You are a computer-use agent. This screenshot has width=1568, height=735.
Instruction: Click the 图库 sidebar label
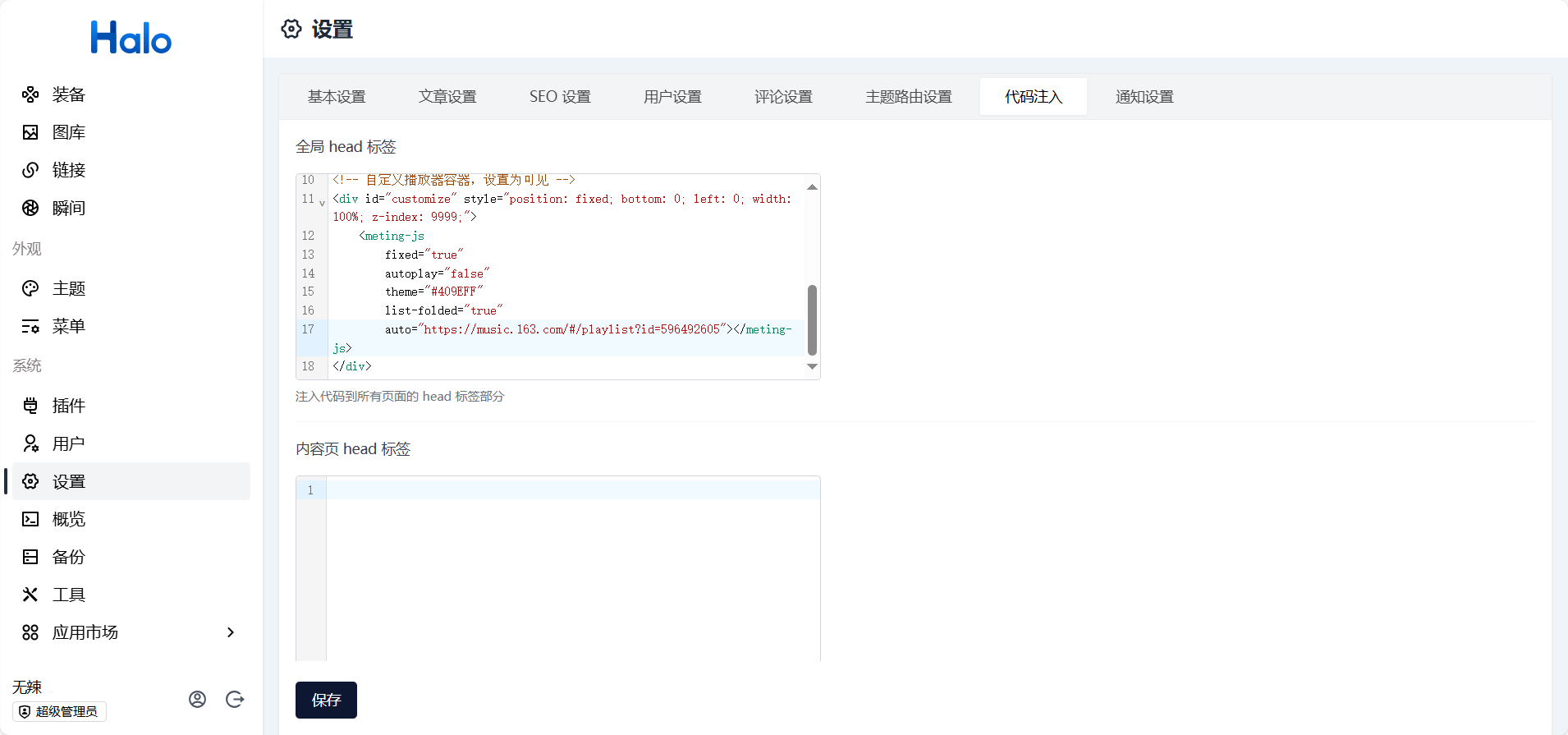coord(69,132)
